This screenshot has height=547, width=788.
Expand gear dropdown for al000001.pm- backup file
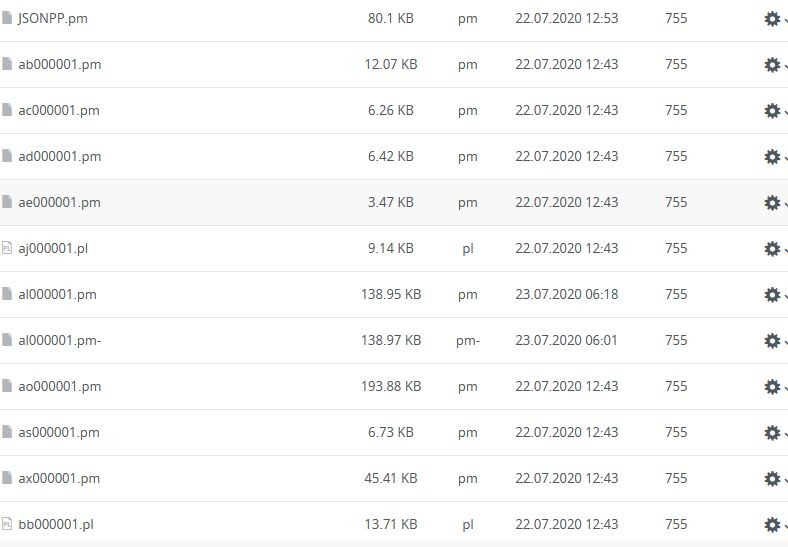772,341
